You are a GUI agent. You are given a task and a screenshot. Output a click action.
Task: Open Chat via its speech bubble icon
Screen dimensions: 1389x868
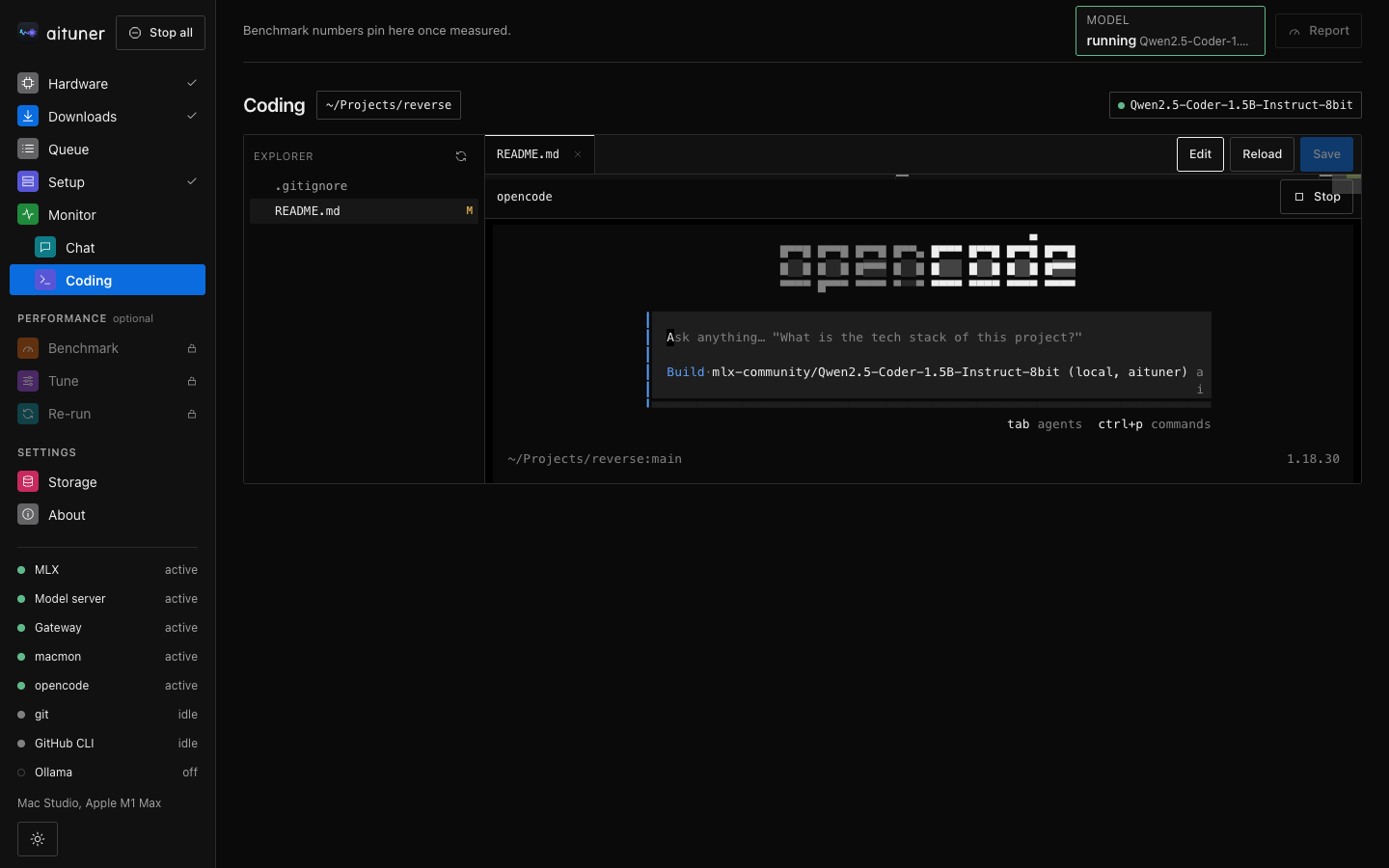coord(45,248)
